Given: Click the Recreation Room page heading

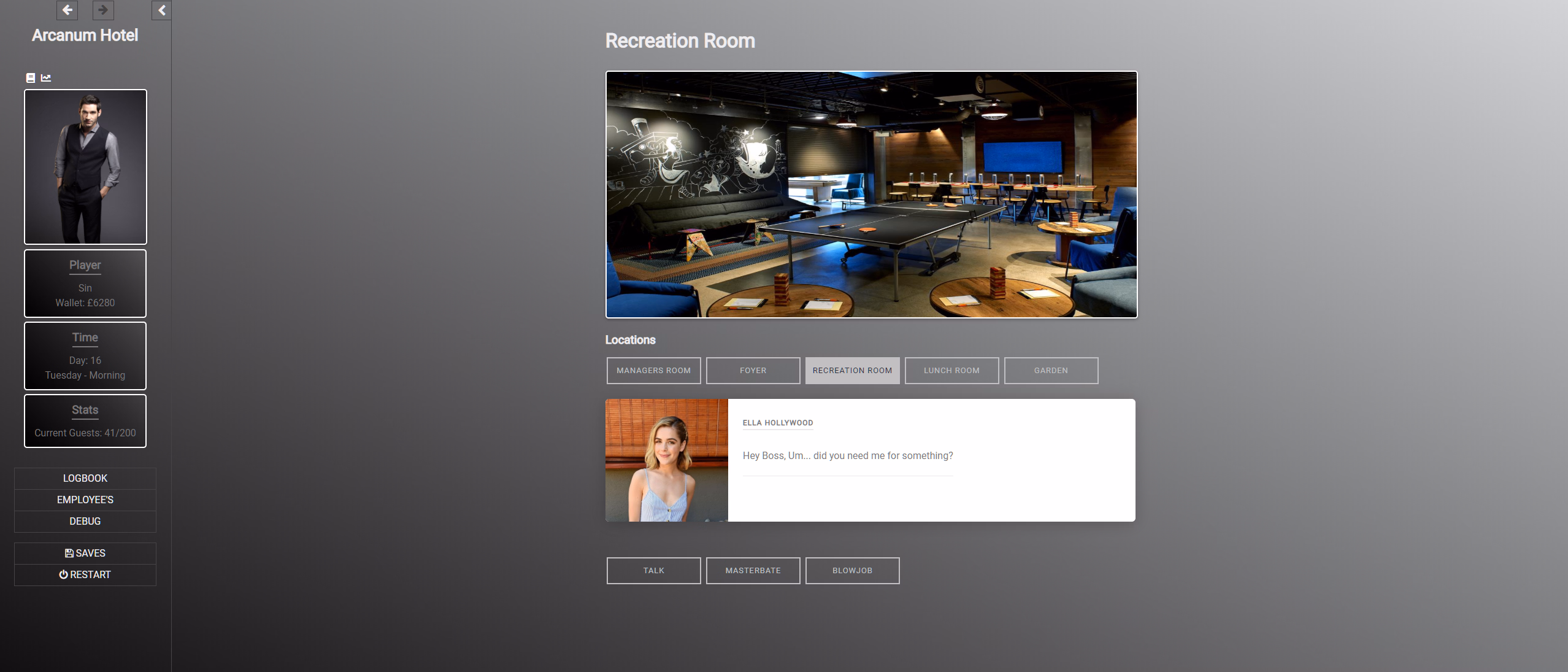Looking at the screenshot, I should [x=680, y=41].
